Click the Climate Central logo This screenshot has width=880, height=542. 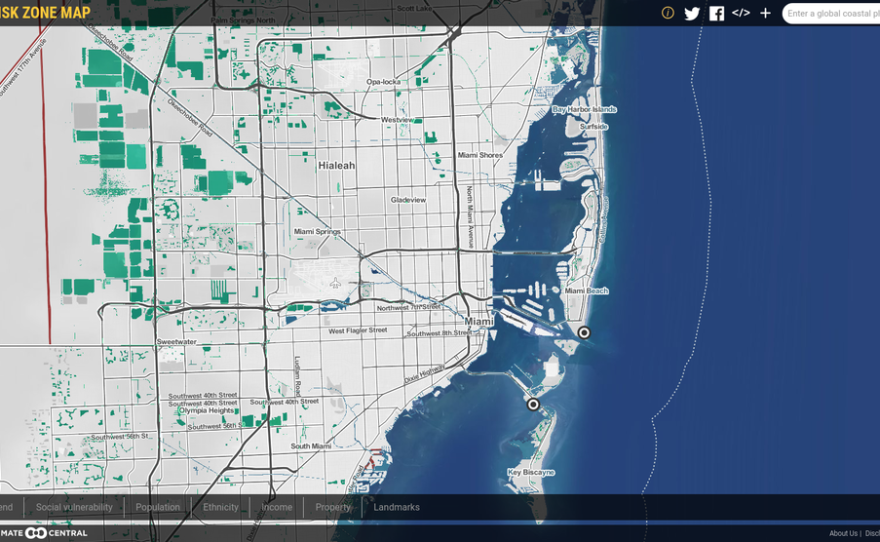[44, 533]
